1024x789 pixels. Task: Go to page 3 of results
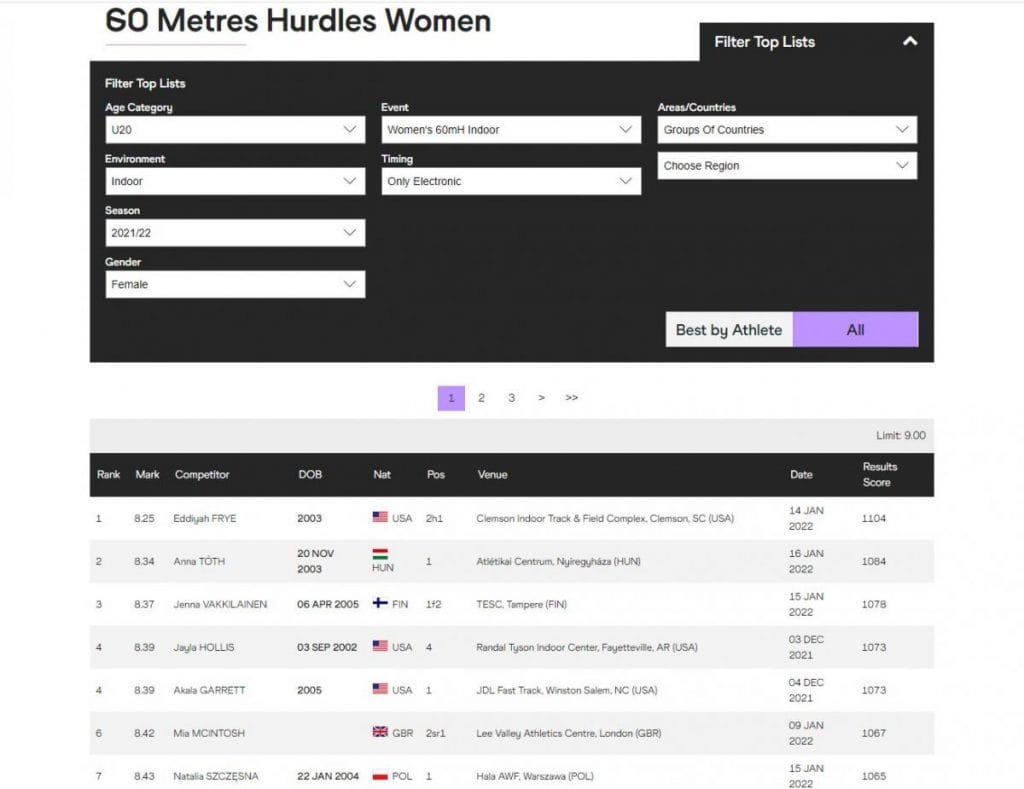pyautogui.click(x=511, y=398)
